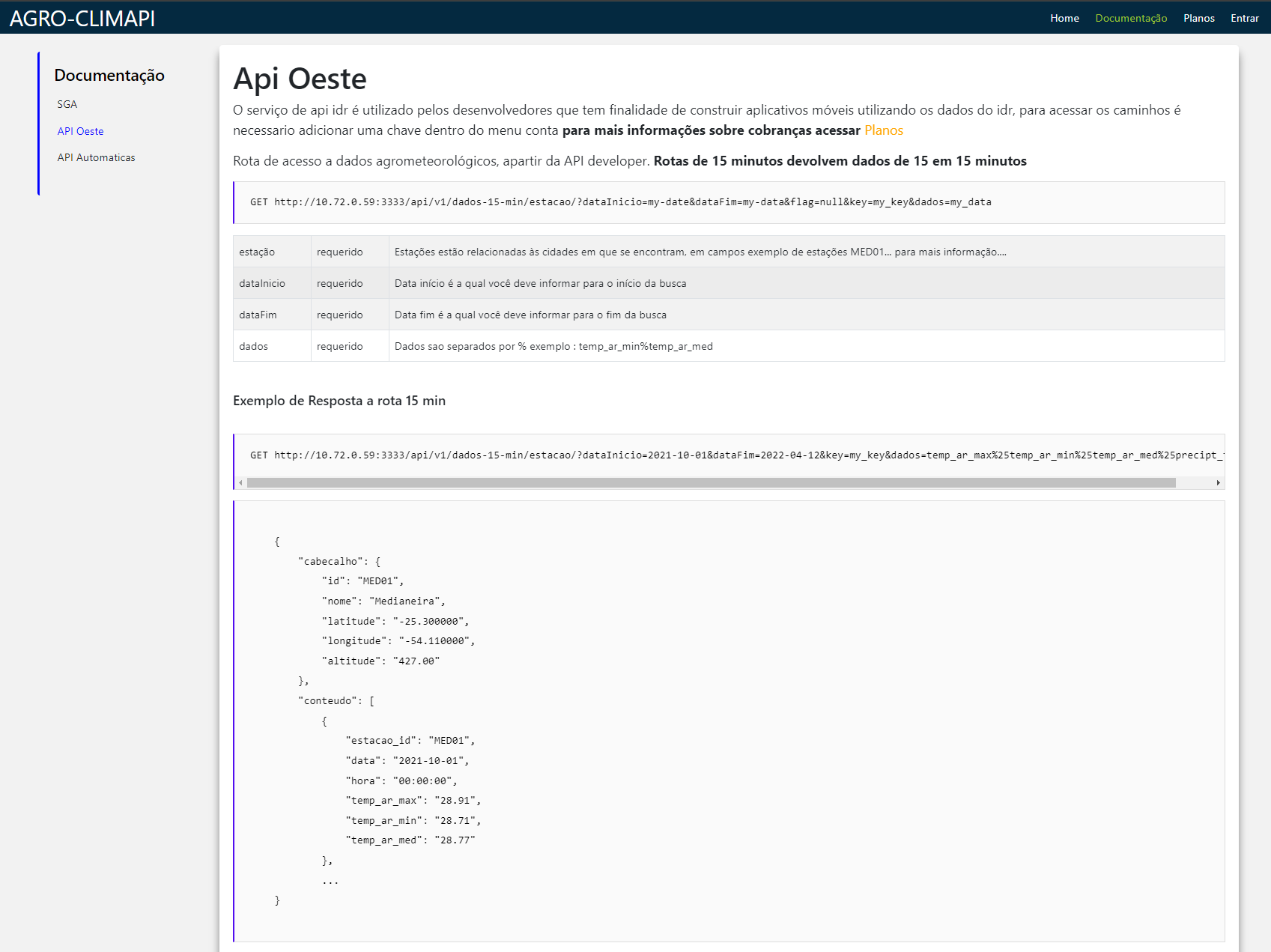Open the Planos link in the description text
The height and width of the screenshot is (952, 1271).
pyautogui.click(x=884, y=130)
